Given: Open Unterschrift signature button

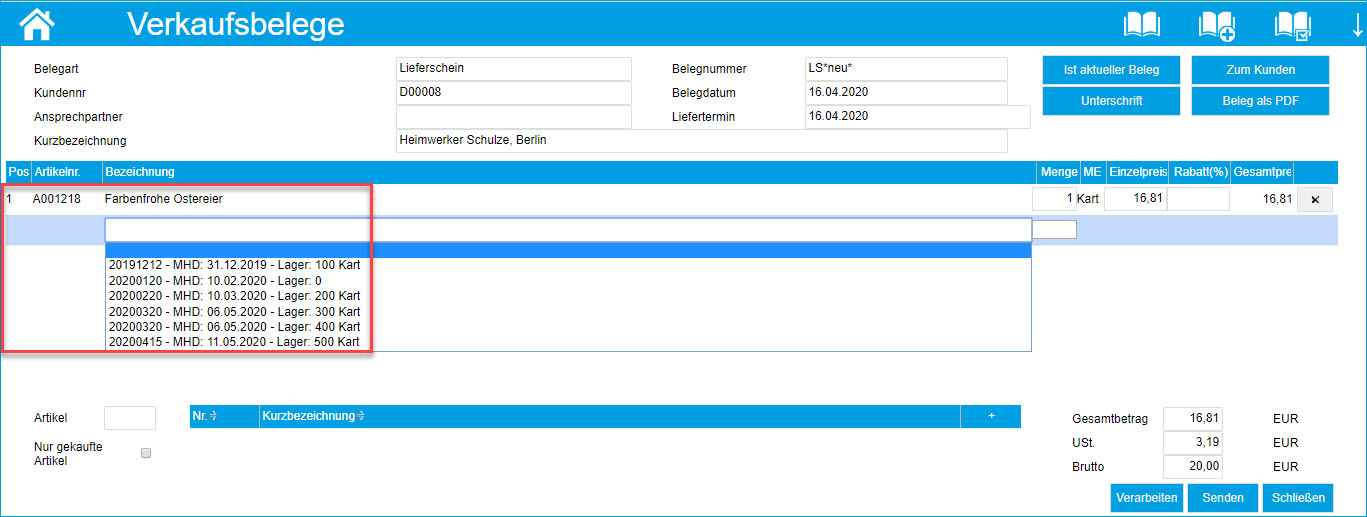Looking at the screenshot, I should click(1111, 101).
